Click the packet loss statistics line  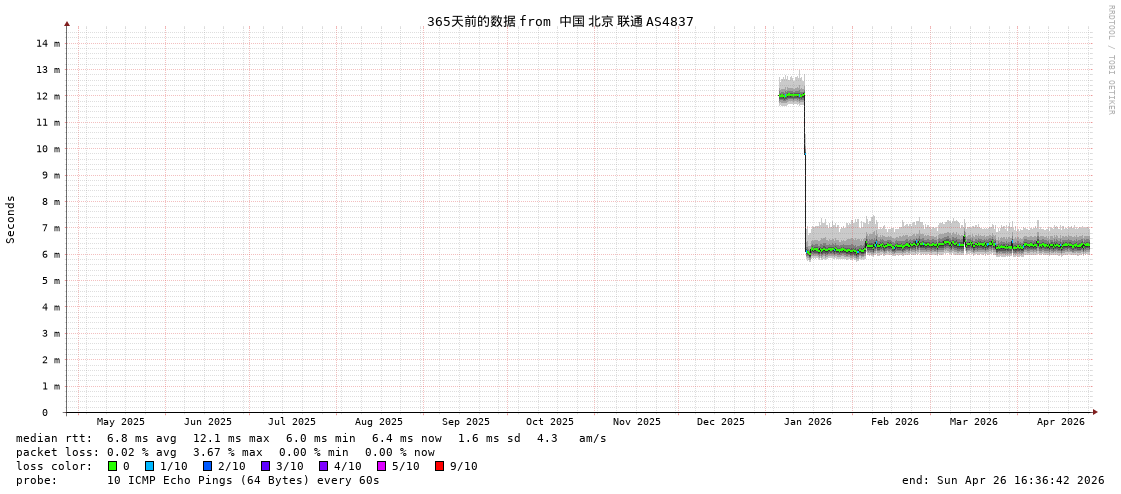point(225,452)
